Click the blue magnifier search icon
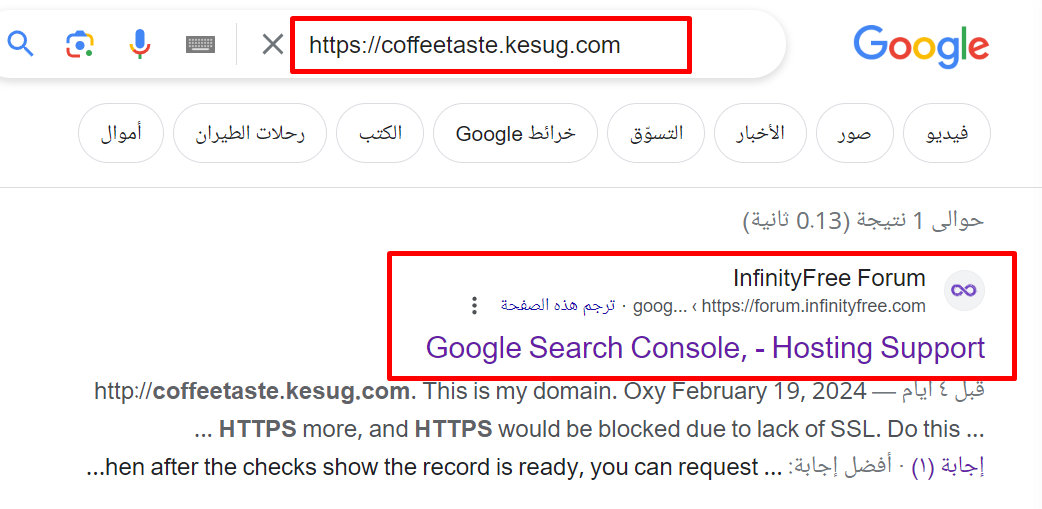Viewport: 1042px width, 509px height. 20,45
